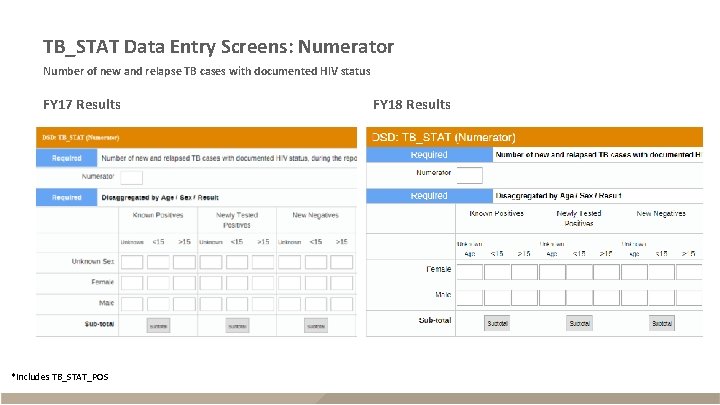Image resolution: width=720 pixels, height=405 pixels.
Task: Click FY17 Known Positives subtotal button
Action: click(158, 326)
